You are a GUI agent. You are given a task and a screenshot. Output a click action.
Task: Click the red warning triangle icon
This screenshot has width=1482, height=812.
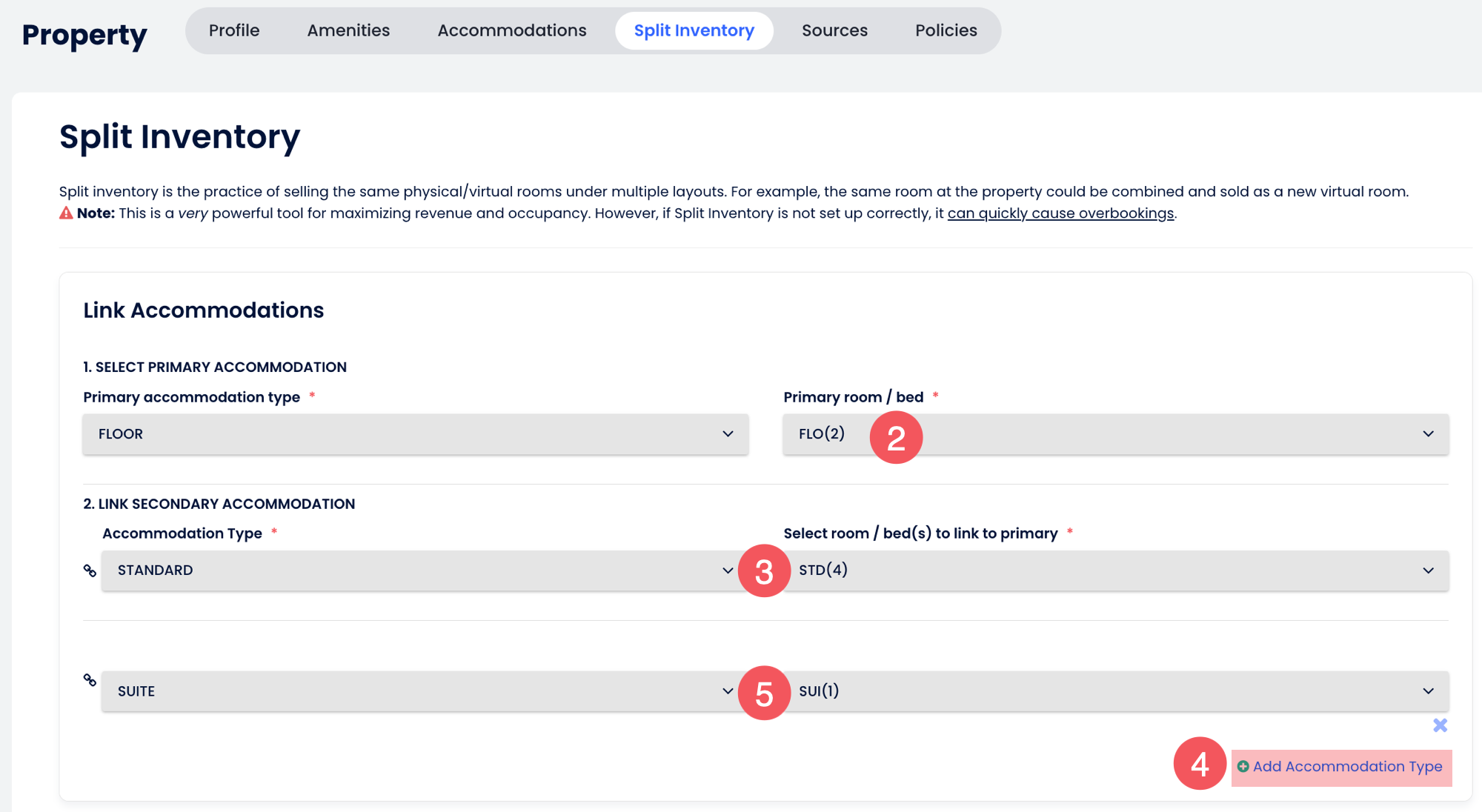coord(66,213)
